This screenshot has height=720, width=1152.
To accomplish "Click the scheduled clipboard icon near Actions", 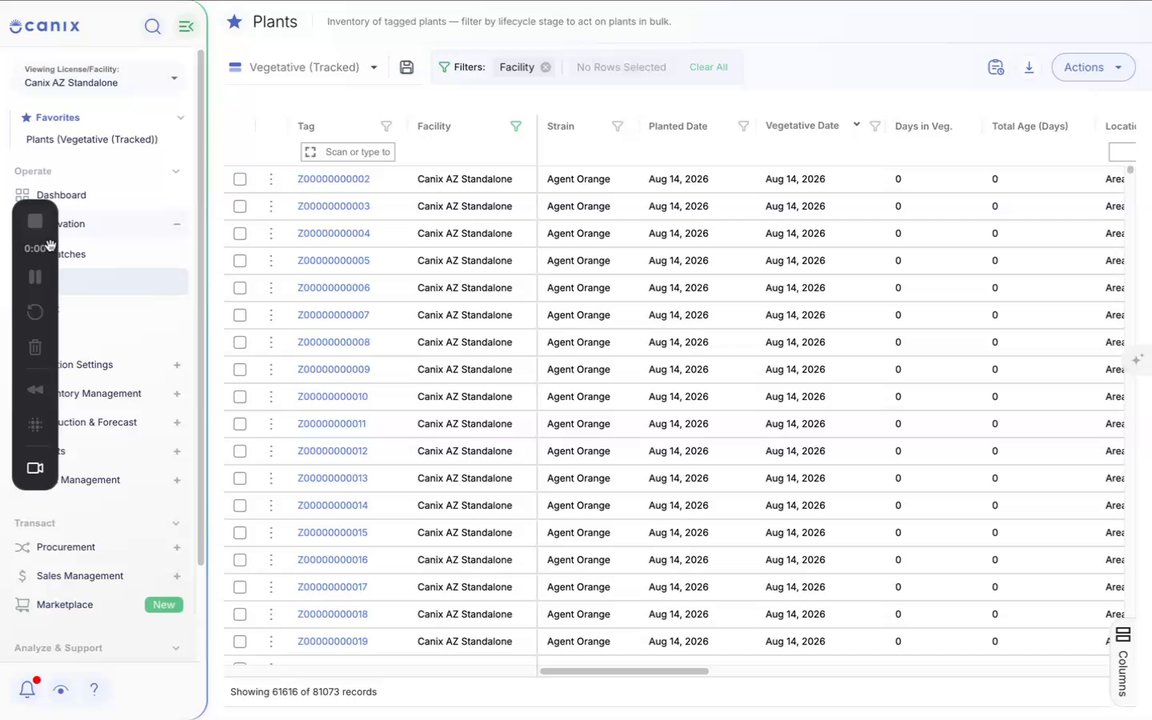I will click(996, 67).
